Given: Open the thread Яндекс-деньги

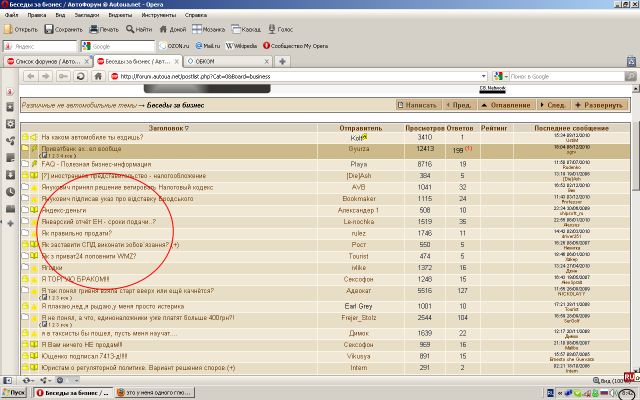Looking at the screenshot, I should tap(64, 210).
